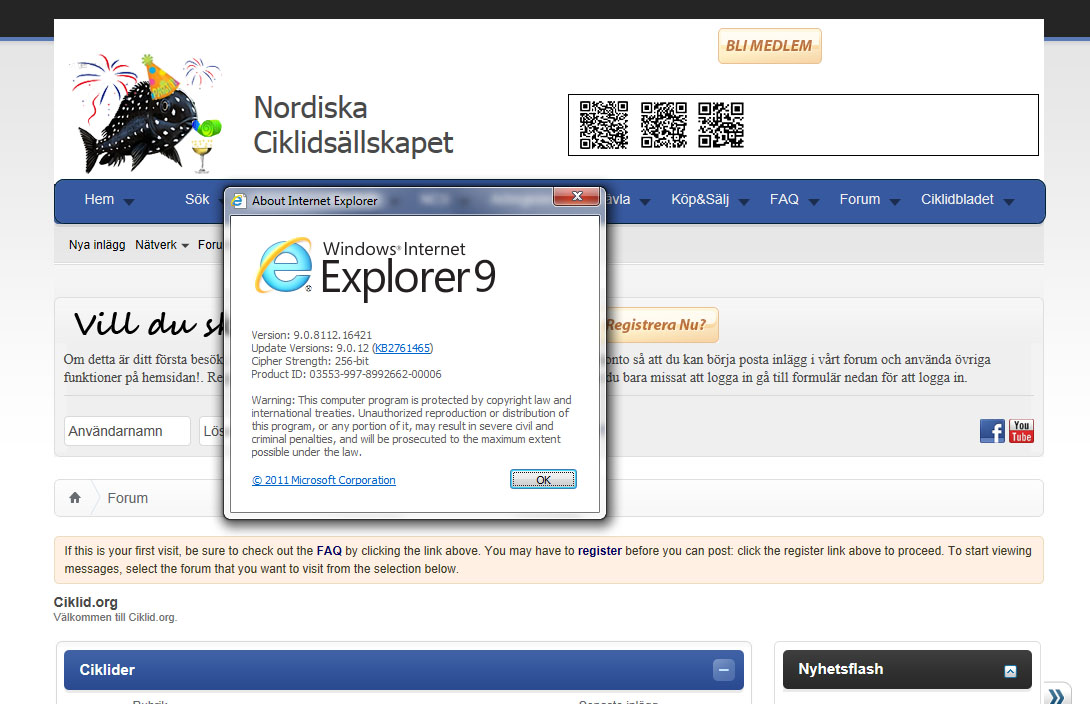Open the FAQ menu item
The width and height of the screenshot is (1090, 704).
[x=784, y=199]
